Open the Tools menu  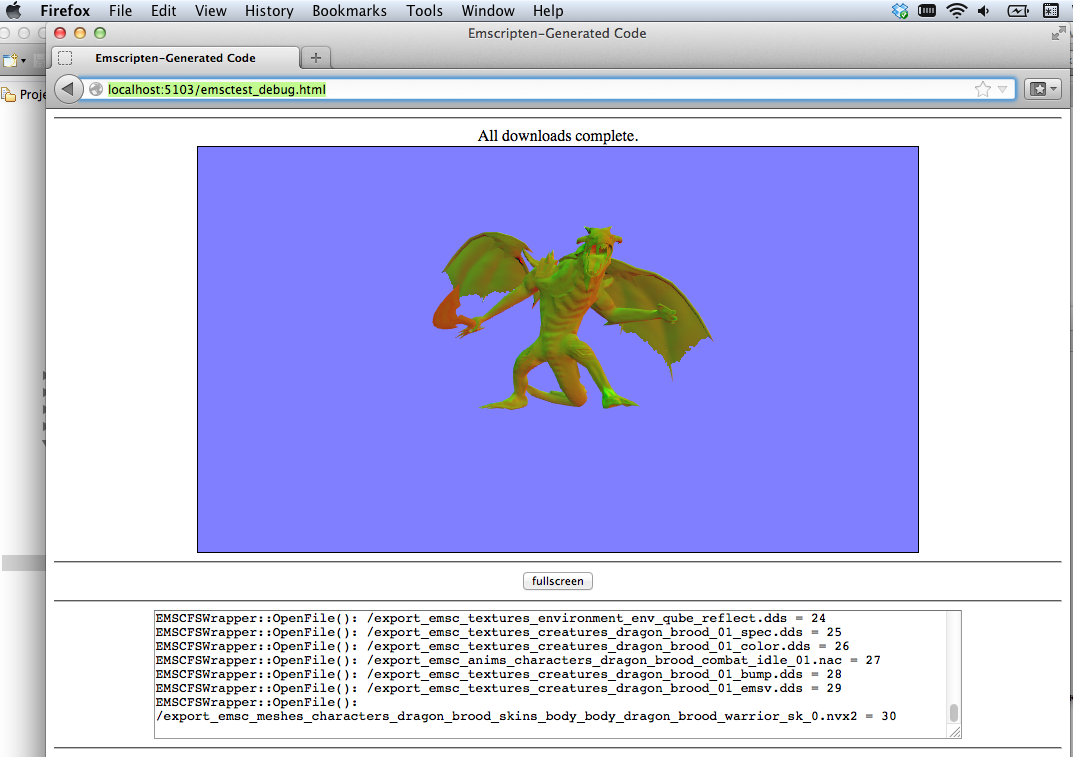tap(424, 11)
